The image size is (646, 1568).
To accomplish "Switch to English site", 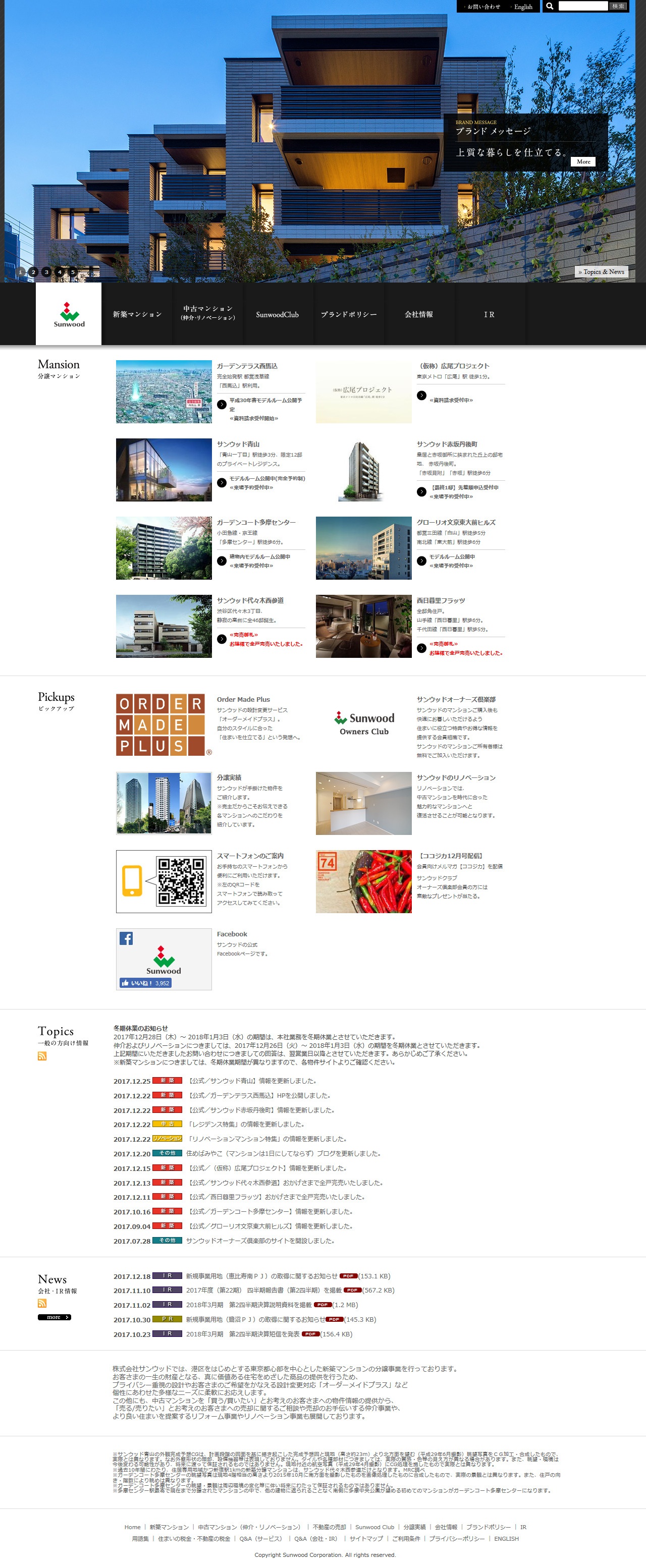I will pyautogui.click(x=523, y=7).
